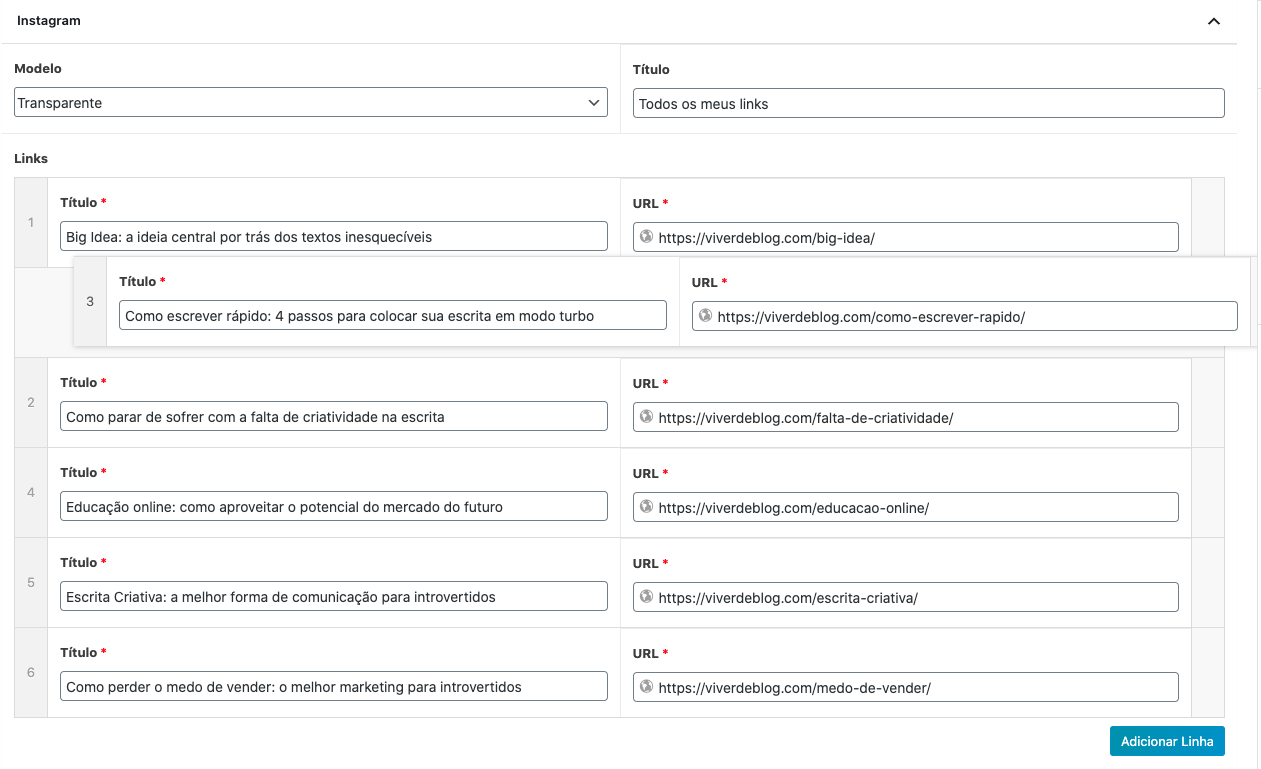Click globe icon in medo-de-vender URL field
This screenshot has height=769, width=1261.
tap(646, 687)
